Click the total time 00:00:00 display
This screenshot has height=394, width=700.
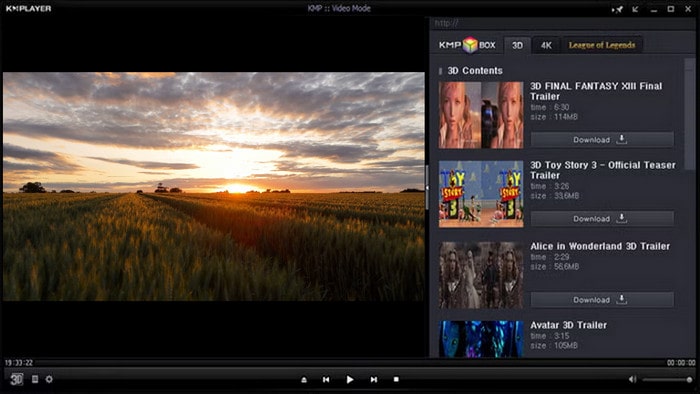pos(681,363)
